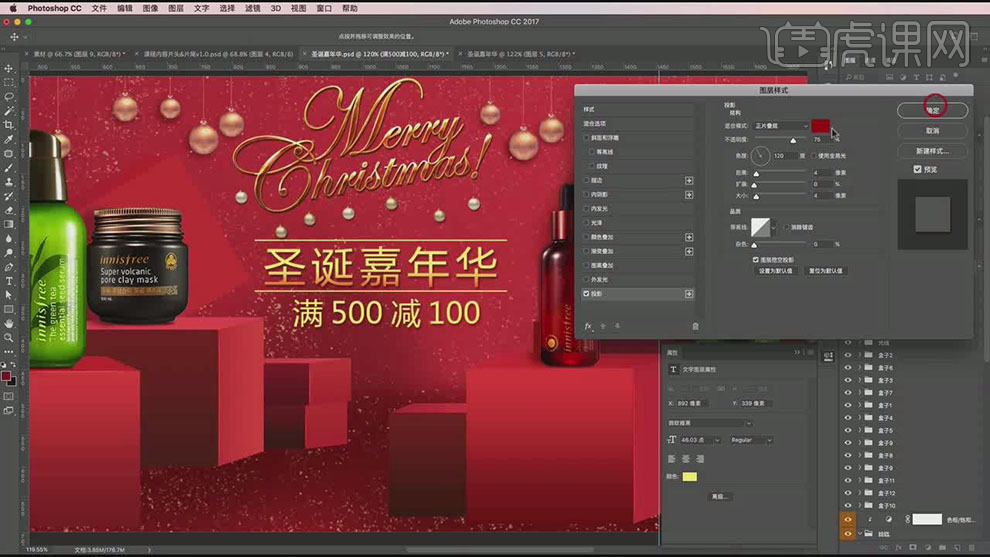Toggle Layer Knocks Out Drop Shadow checkbox

pyautogui.click(x=755, y=260)
